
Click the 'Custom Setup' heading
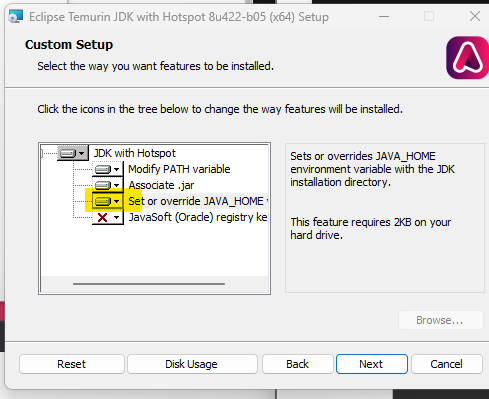[69, 45]
